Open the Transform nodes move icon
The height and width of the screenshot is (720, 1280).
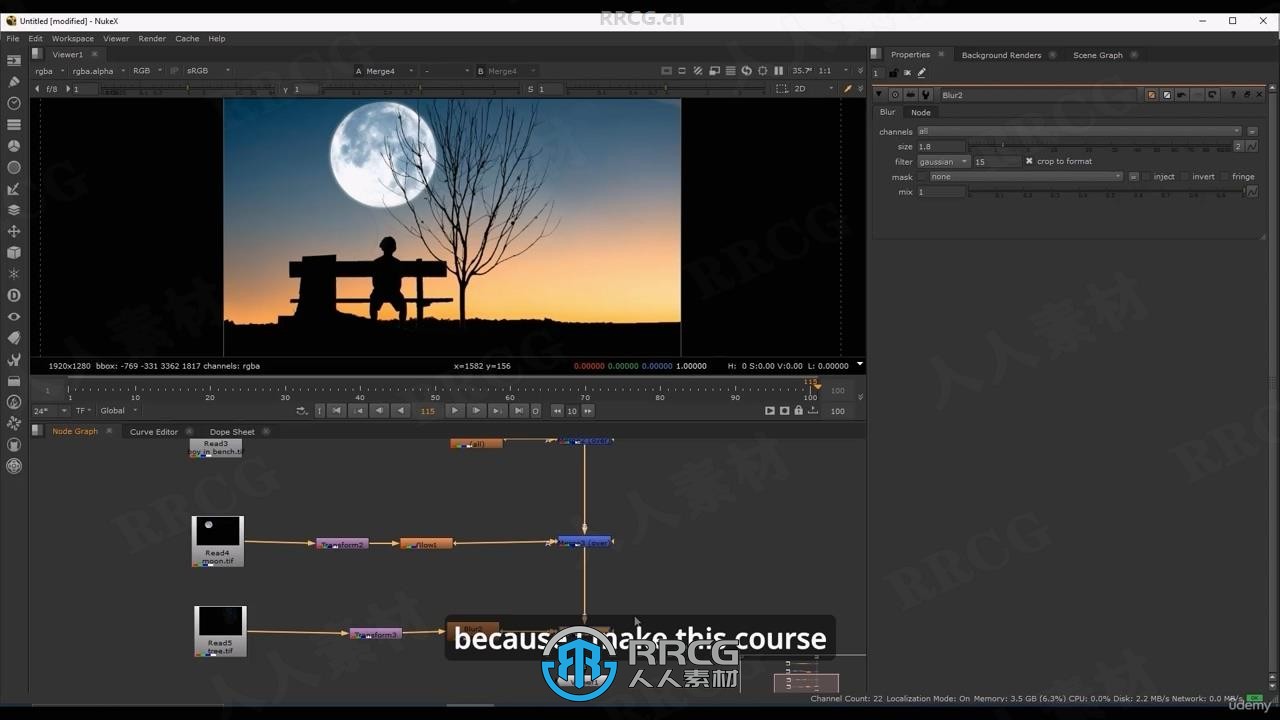(14, 231)
